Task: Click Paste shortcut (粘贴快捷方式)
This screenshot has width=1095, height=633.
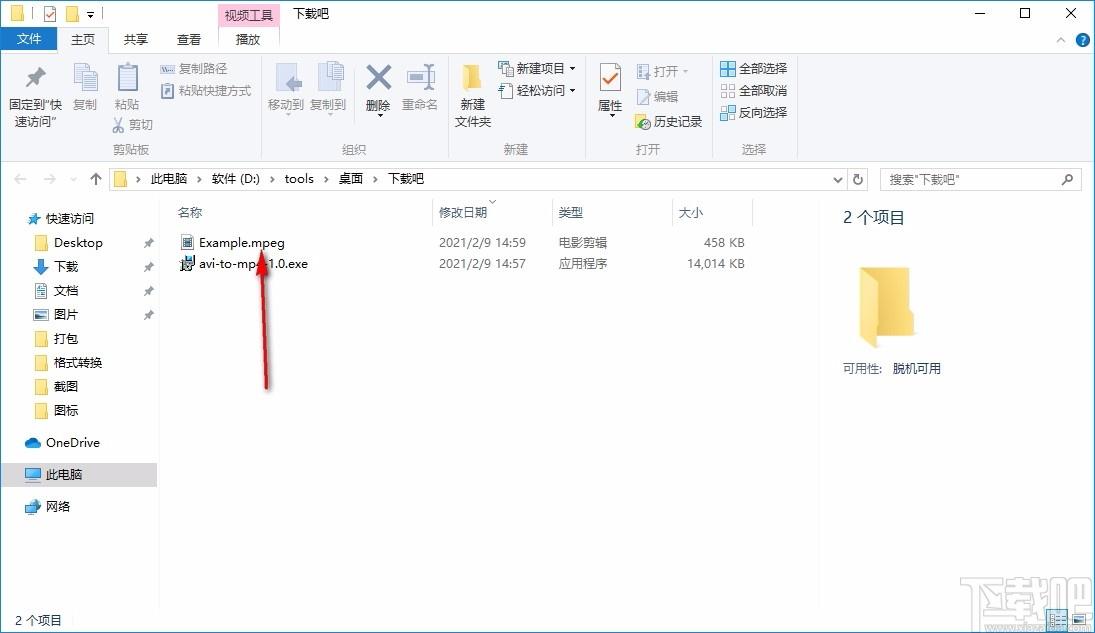Action: coord(206,91)
